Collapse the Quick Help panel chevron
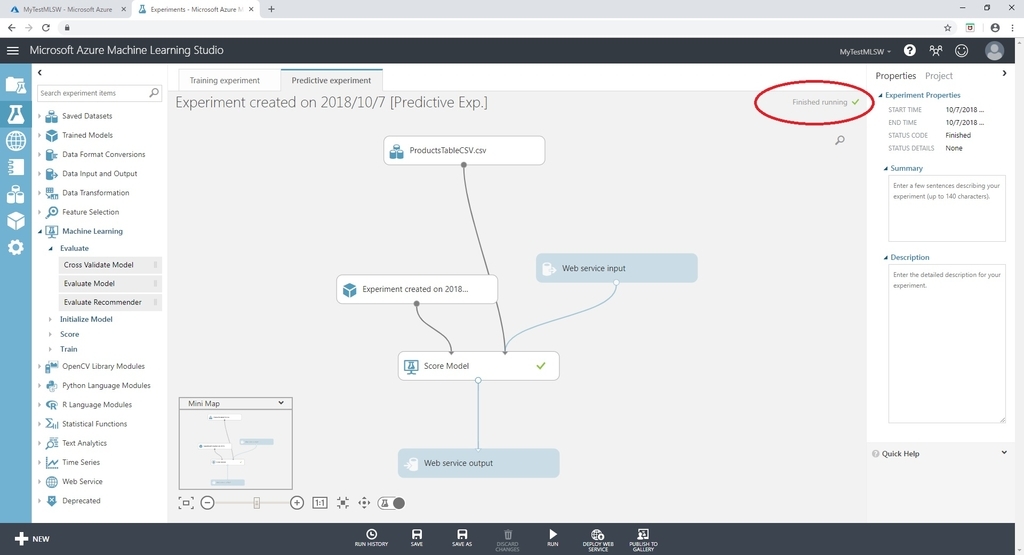Viewport: 1024px width, 555px height. (x=1004, y=452)
